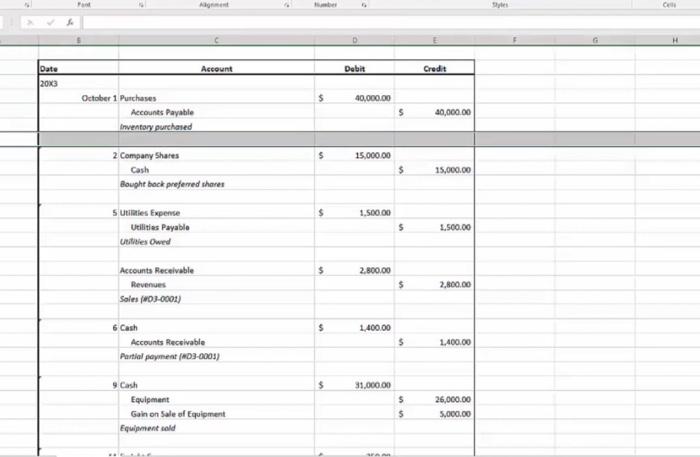Select column C header

click(217, 40)
